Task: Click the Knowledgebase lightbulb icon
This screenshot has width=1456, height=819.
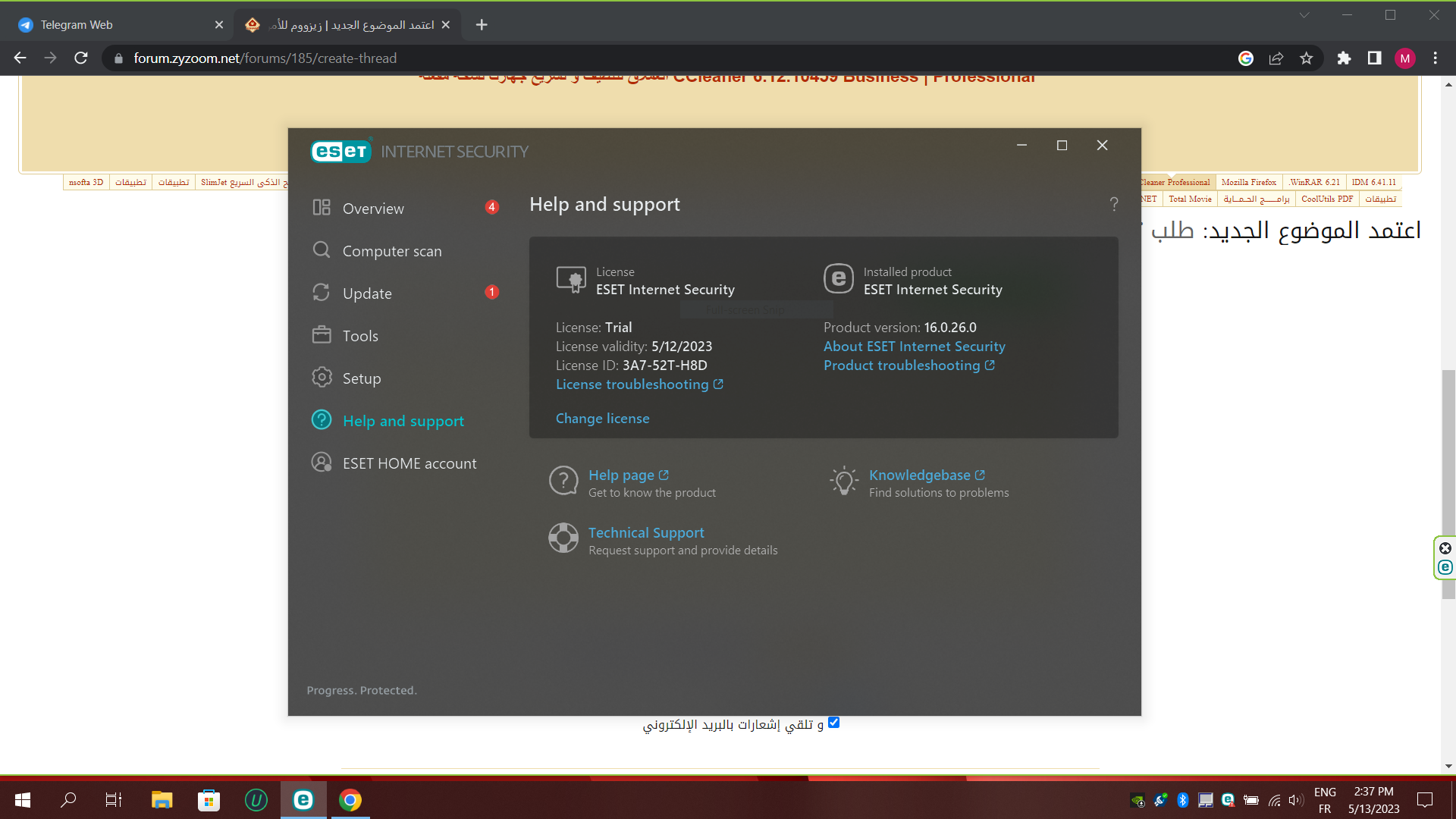Action: tap(844, 481)
